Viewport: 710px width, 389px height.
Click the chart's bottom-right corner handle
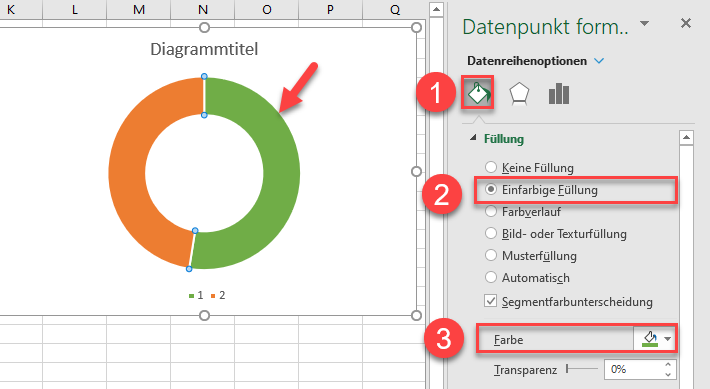pyautogui.click(x=416, y=315)
